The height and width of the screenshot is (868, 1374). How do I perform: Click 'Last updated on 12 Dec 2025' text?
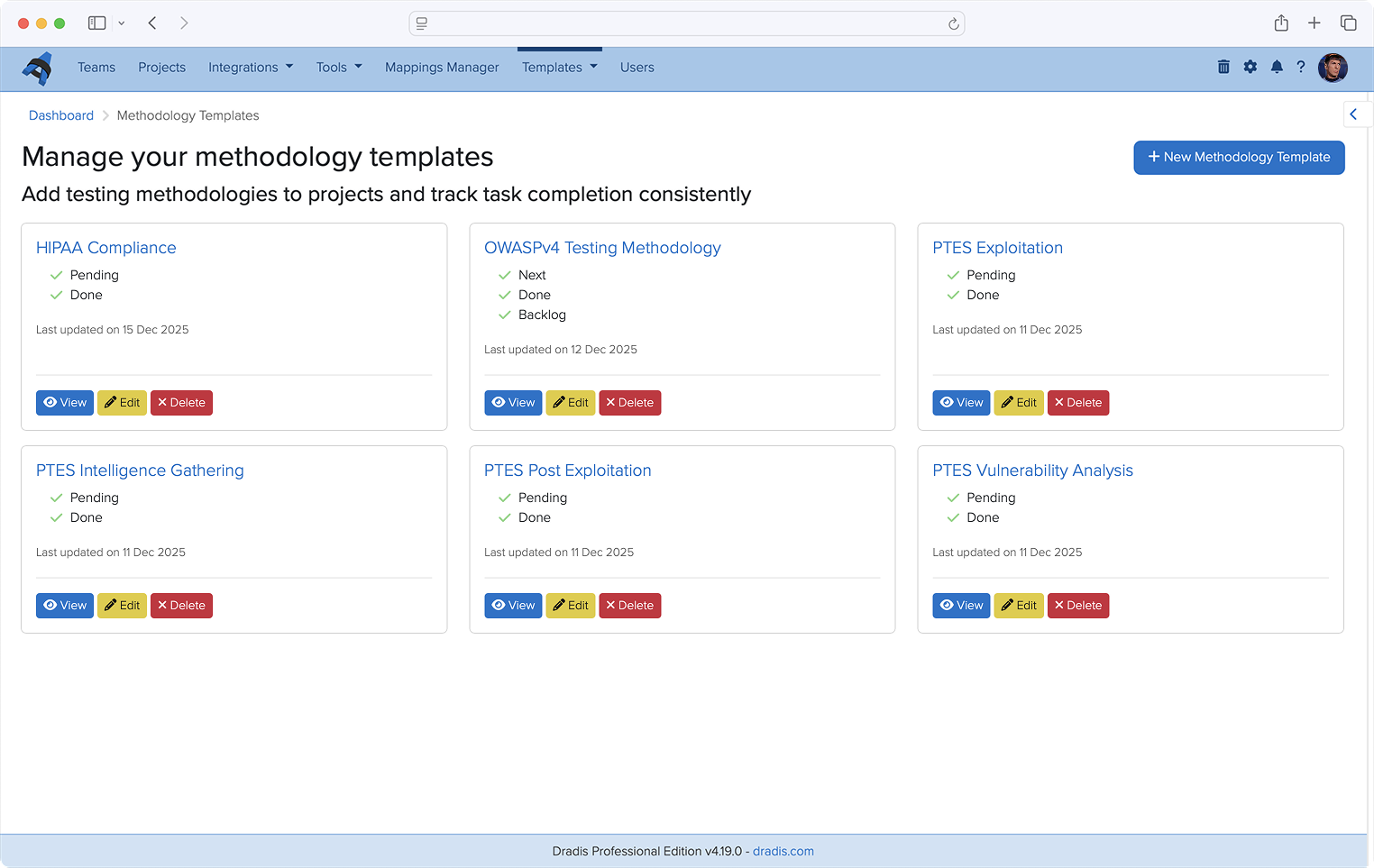point(561,350)
